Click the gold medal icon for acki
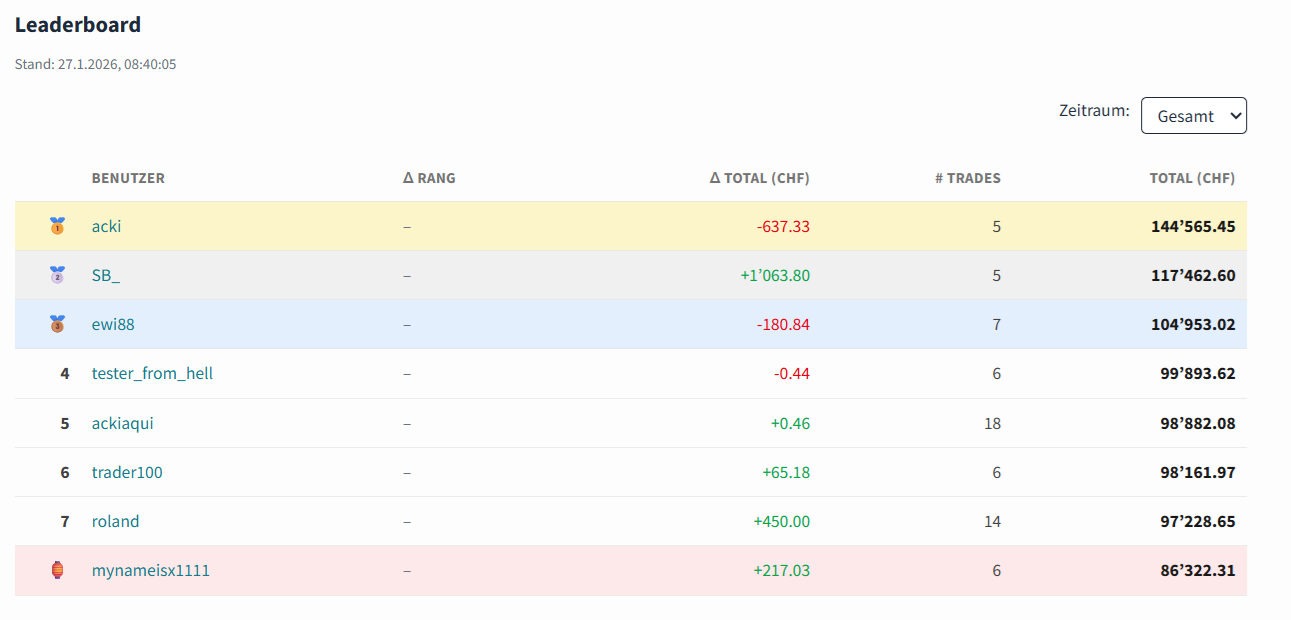 [x=57, y=226]
